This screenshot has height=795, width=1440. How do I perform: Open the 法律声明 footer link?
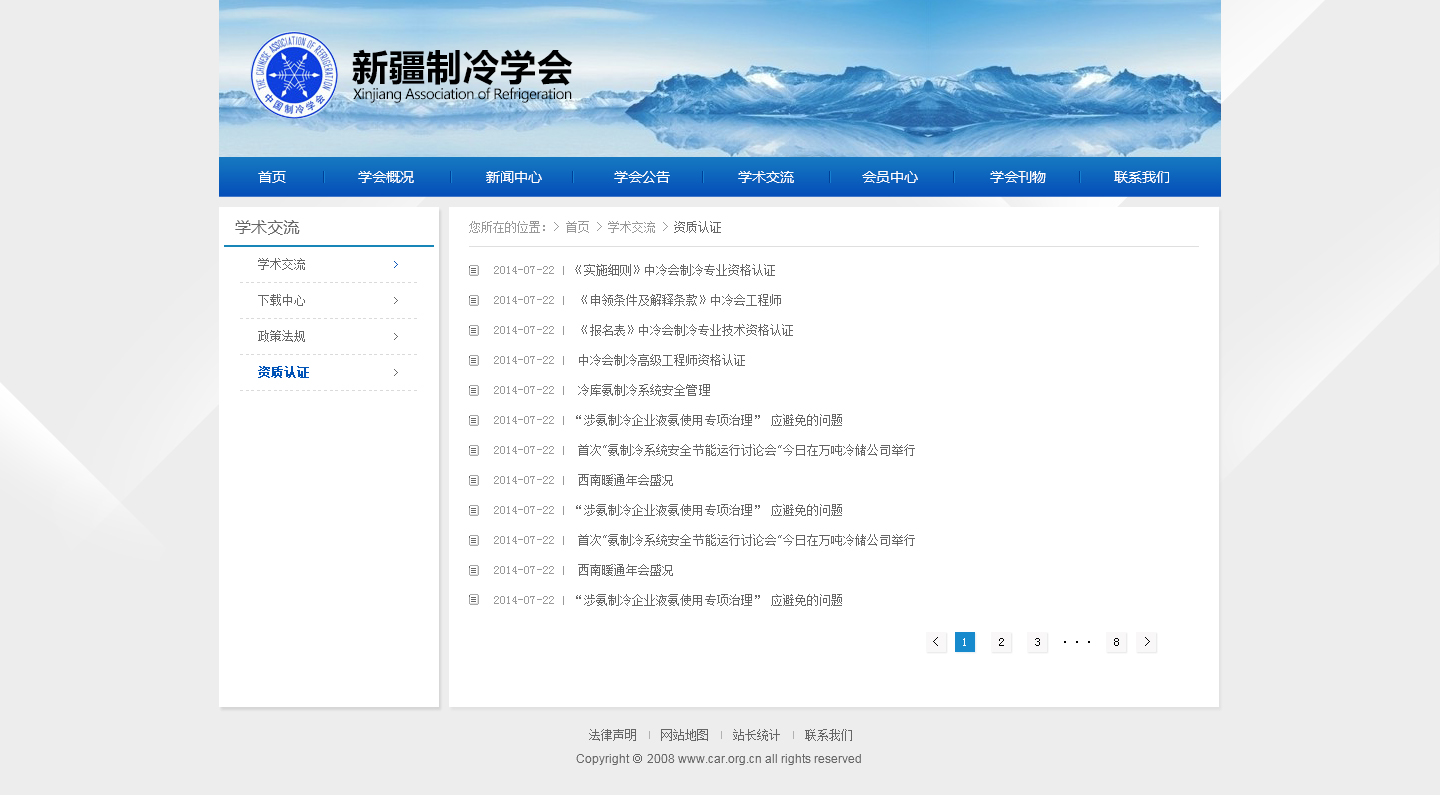tap(612, 735)
